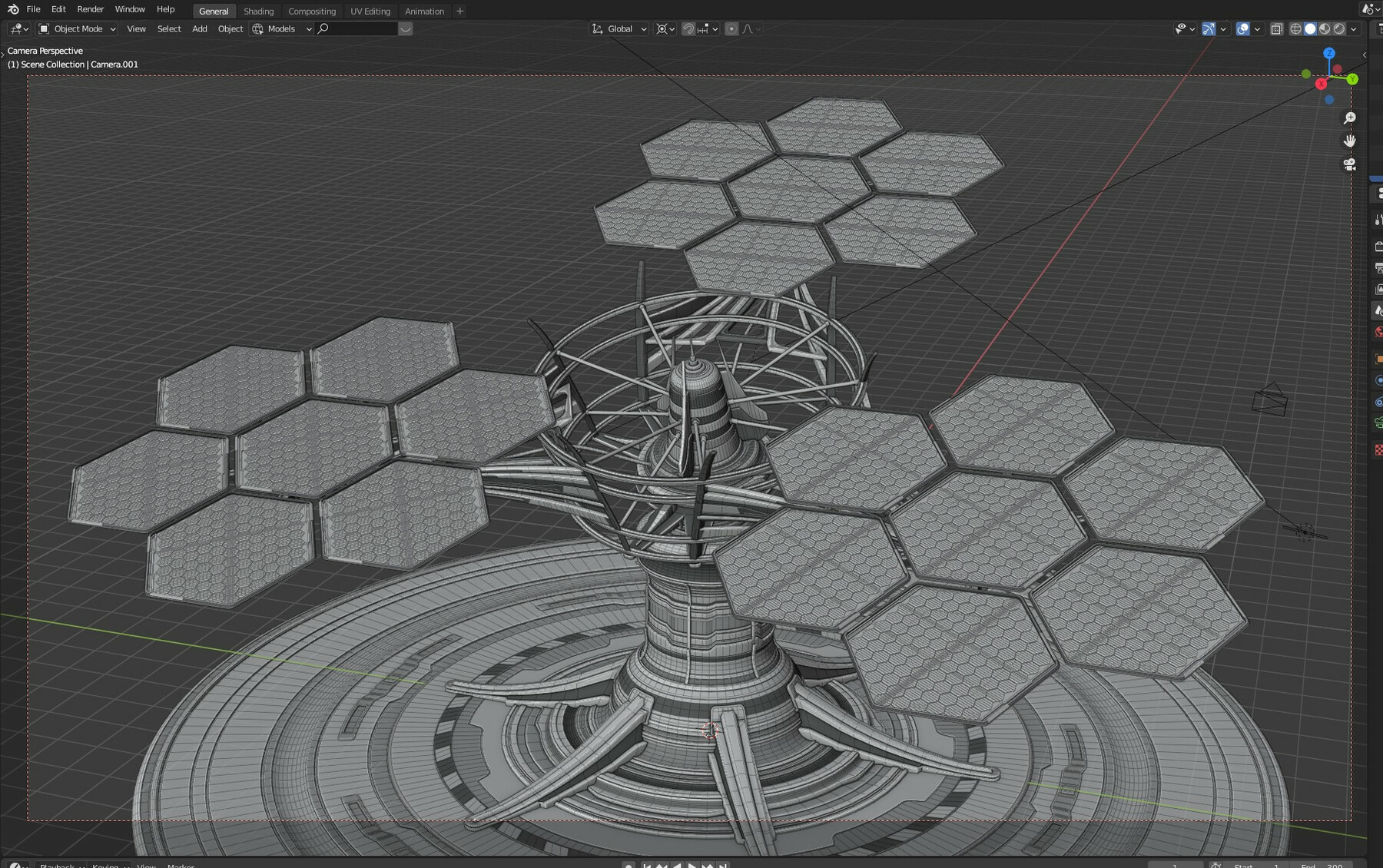Switch viewport shading to Rendered mode

[x=1338, y=28]
